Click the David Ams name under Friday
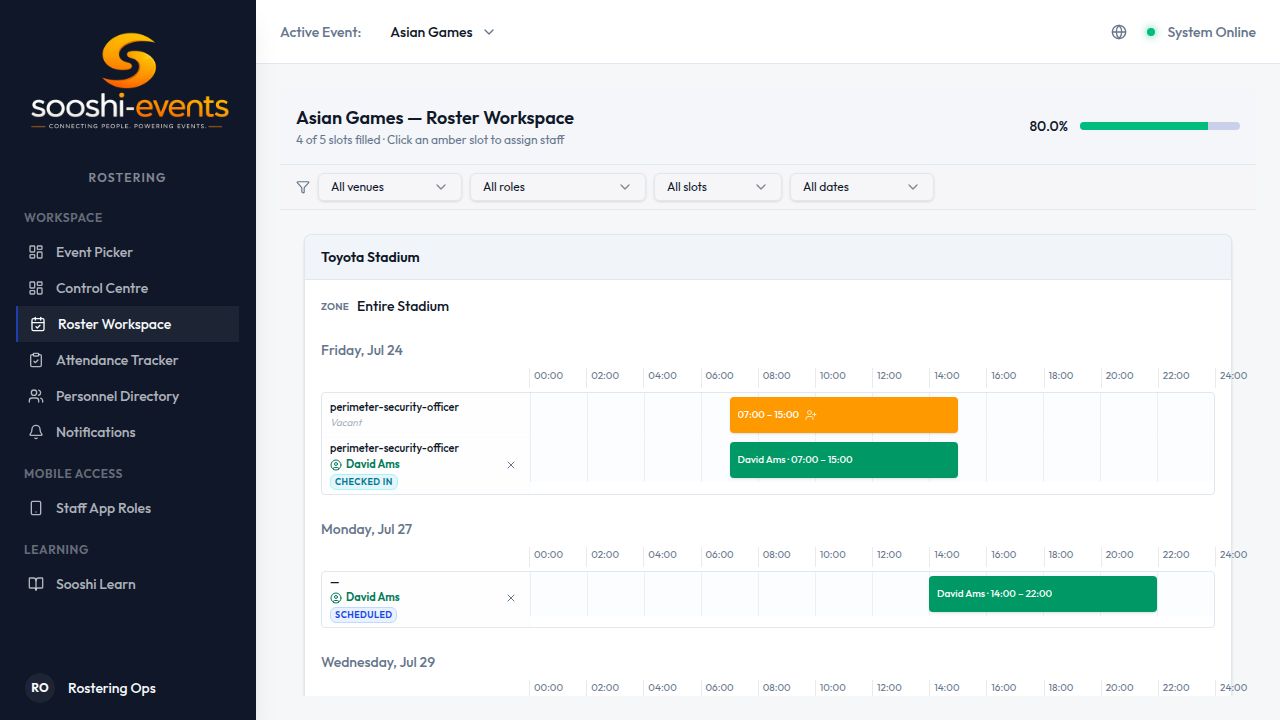 click(x=373, y=465)
